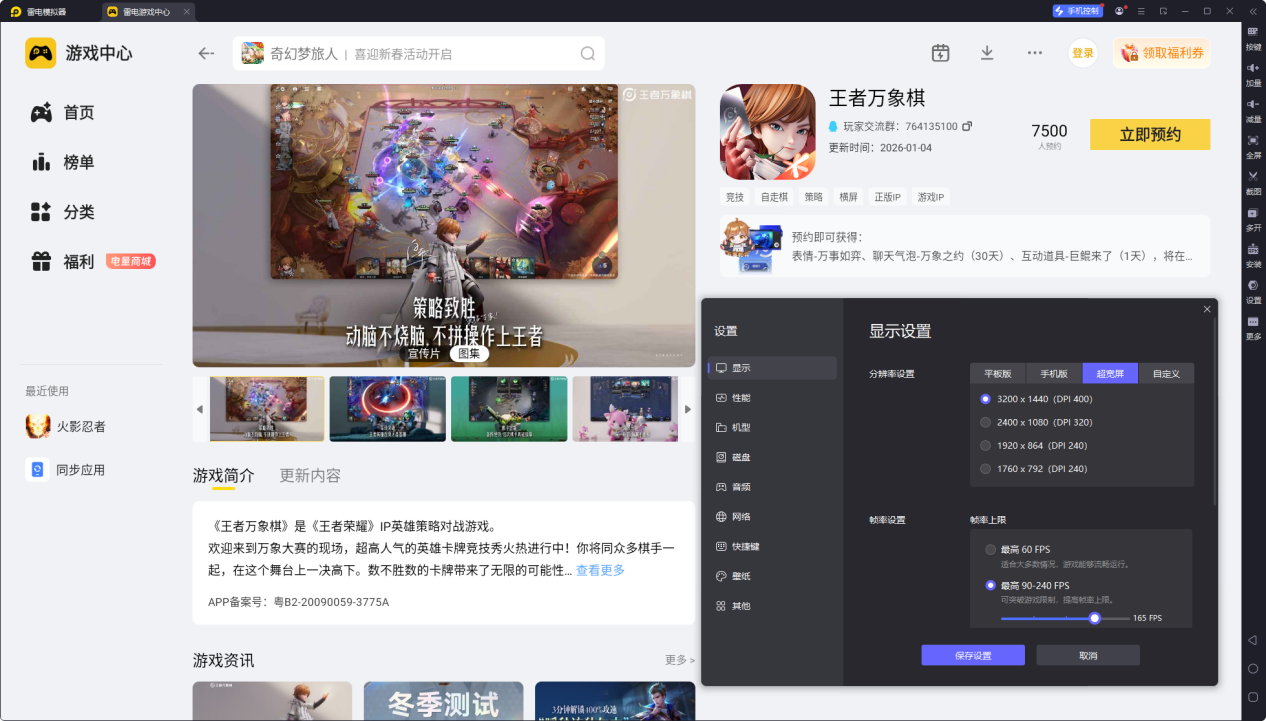
Task: Select the 2400 x 1080 (DPI 320) resolution
Action: (x=1038, y=422)
